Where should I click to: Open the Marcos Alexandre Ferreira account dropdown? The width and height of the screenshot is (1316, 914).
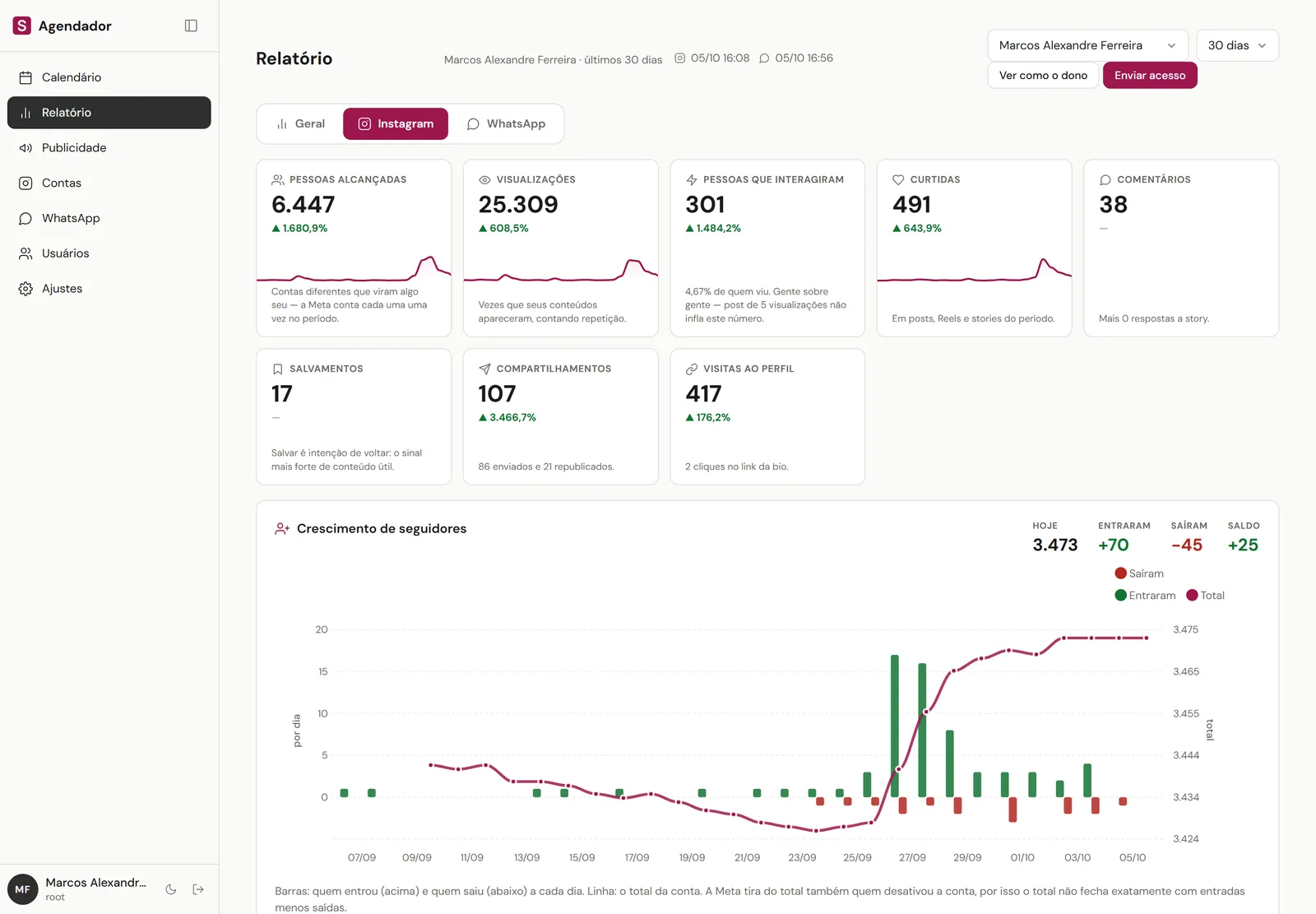tap(1087, 45)
